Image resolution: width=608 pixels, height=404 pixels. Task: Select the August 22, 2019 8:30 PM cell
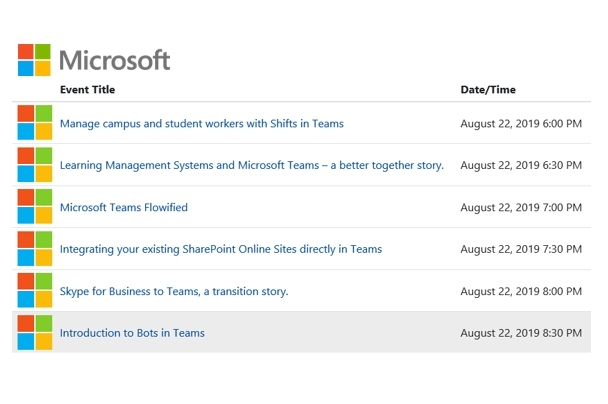tap(520, 333)
